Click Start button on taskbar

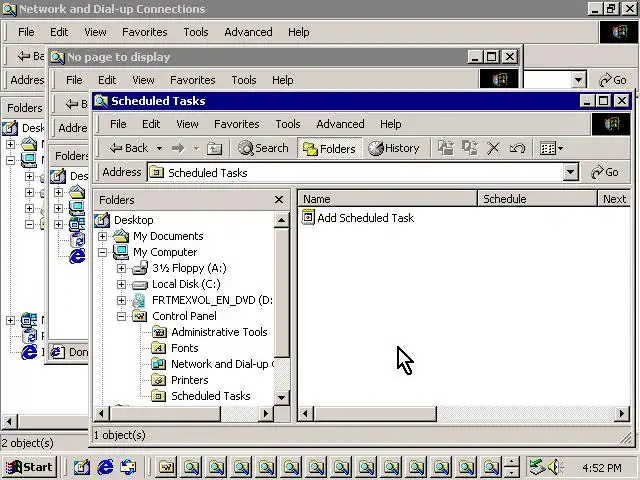click(x=29, y=467)
